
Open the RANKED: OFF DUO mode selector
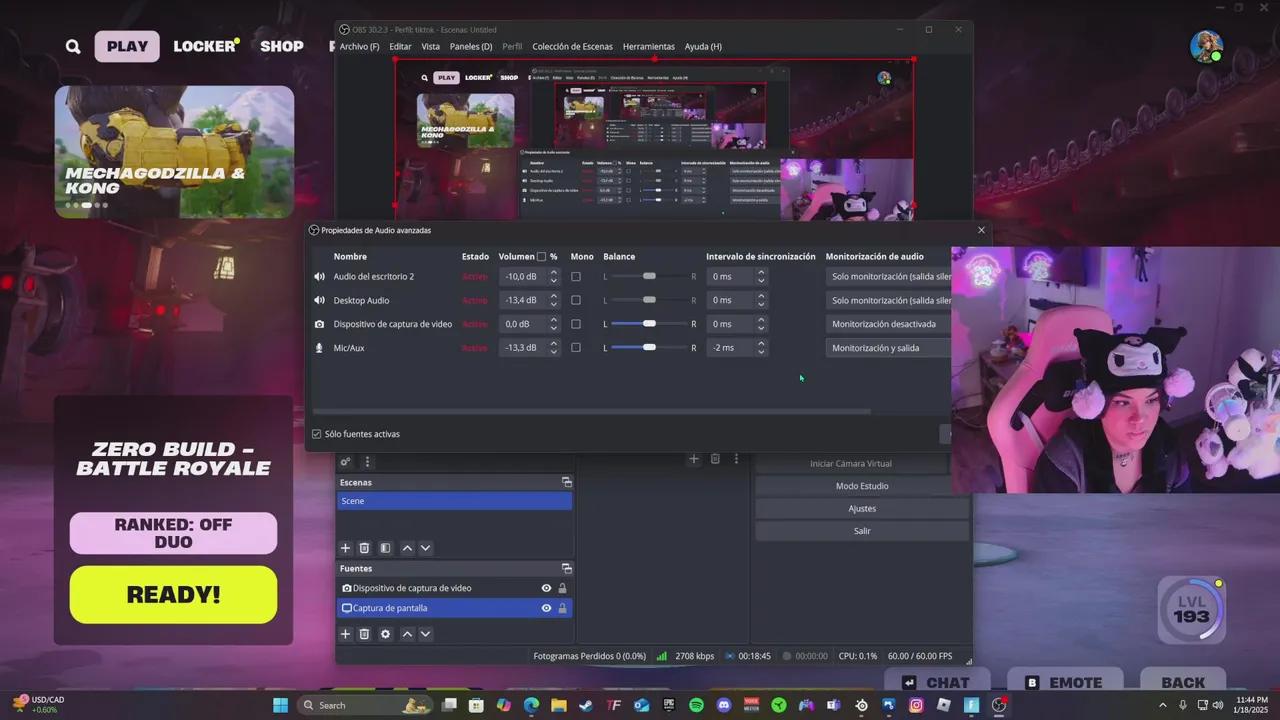tap(173, 533)
